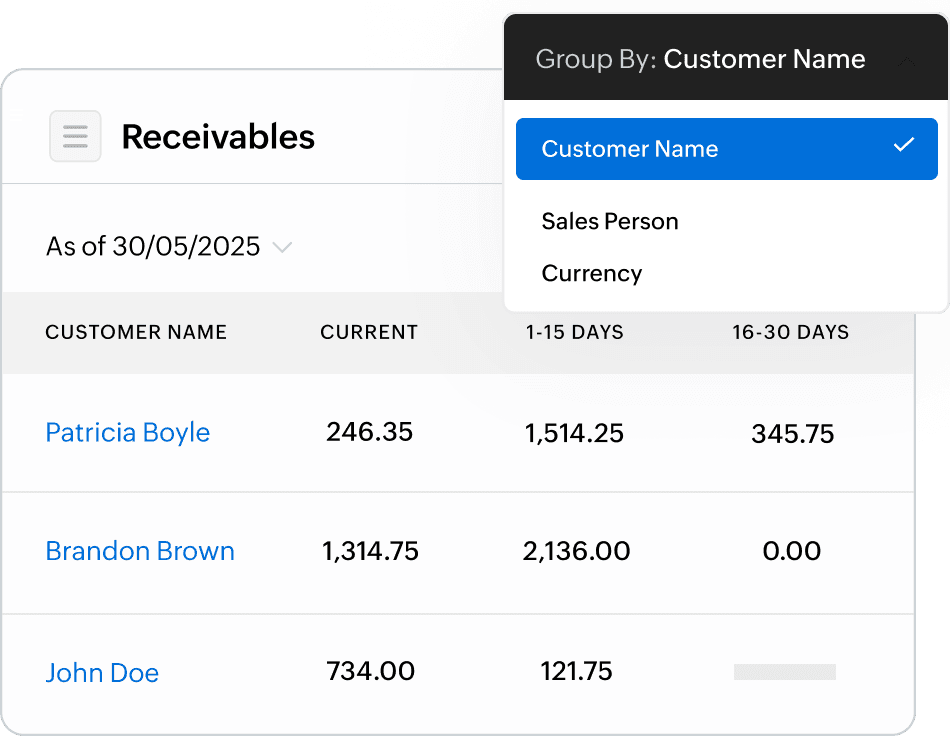Click the Receivables page title
Image resolution: width=950 pixels, height=736 pixels.
(x=218, y=137)
